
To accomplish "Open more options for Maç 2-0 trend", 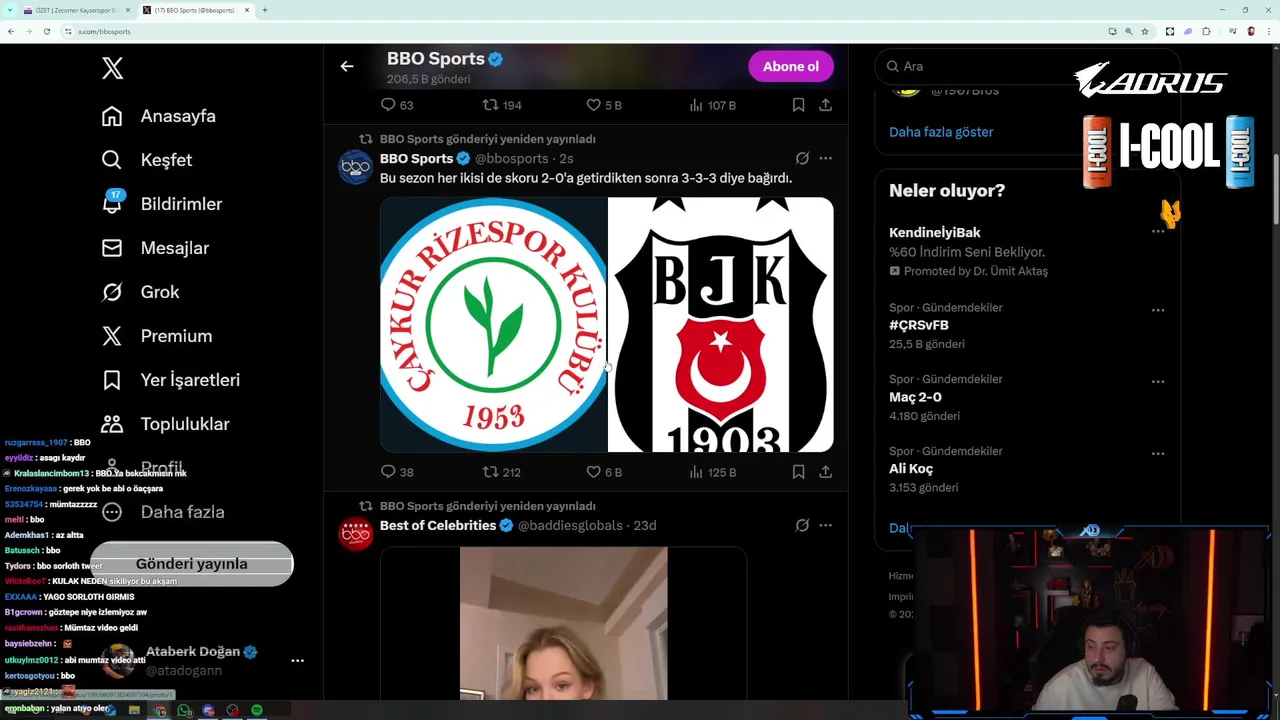I will pyautogui.click(x=1157, y=382).
